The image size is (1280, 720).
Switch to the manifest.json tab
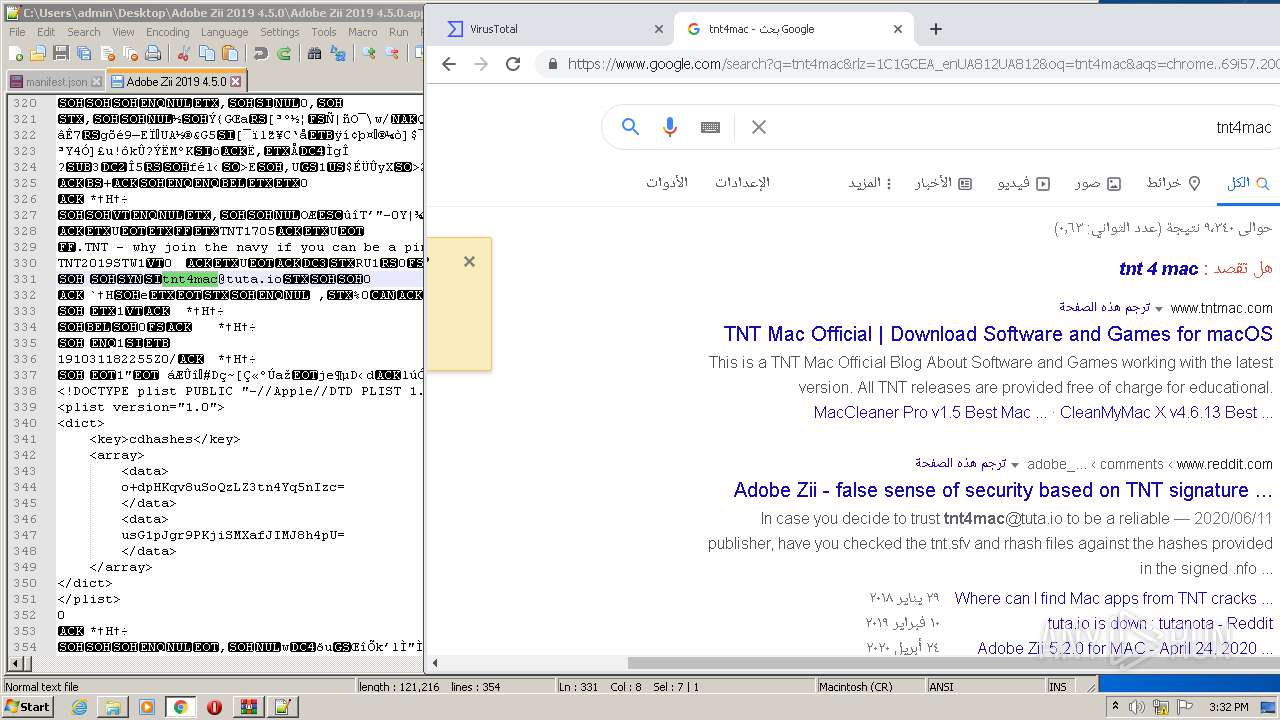(55, 81)
